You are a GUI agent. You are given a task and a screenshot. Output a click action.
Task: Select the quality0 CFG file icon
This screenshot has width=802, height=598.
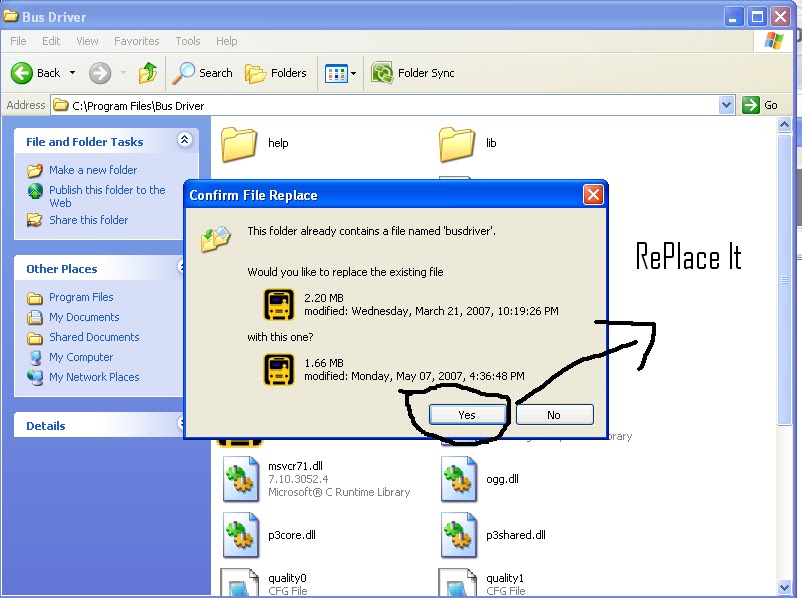point(239,582)
